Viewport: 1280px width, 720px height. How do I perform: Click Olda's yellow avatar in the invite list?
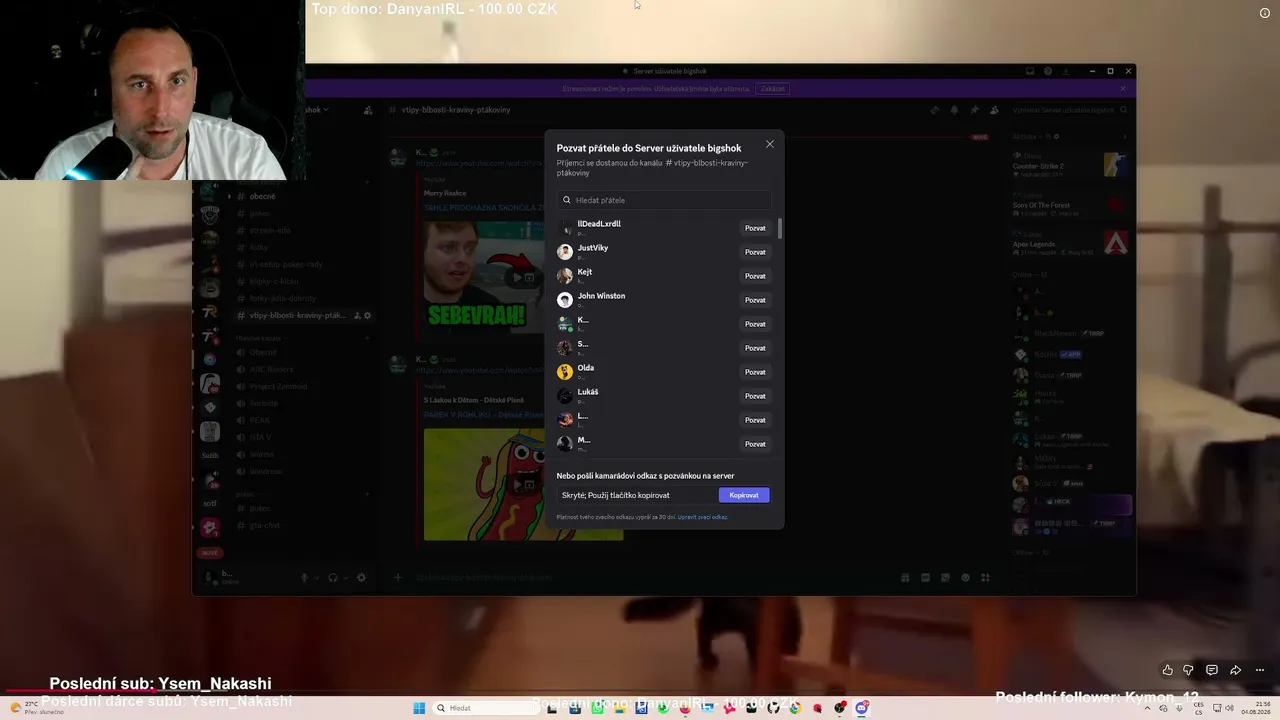(x=565, y=372)
